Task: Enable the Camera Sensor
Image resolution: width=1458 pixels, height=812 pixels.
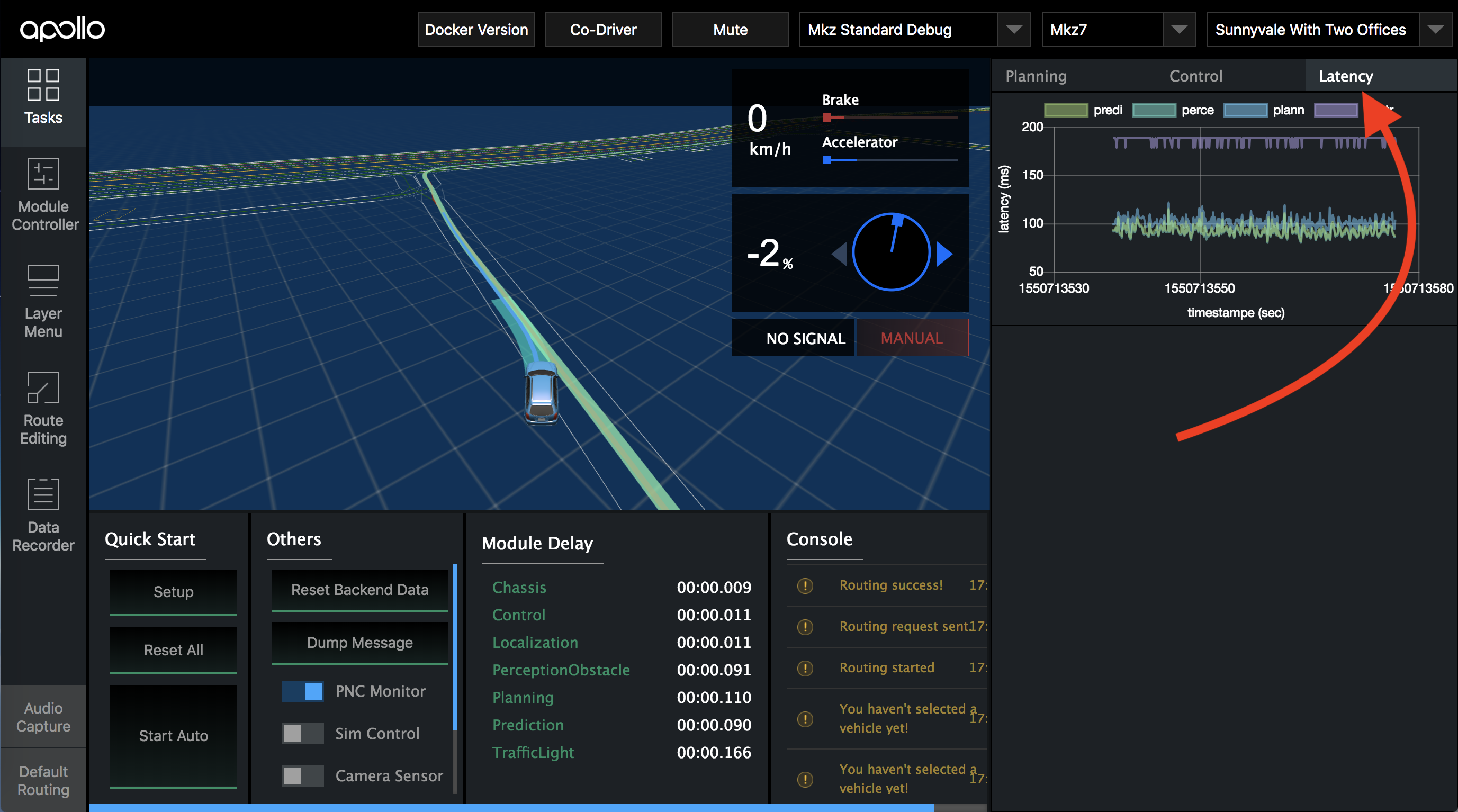Action: pyautogui.click(x=302, y=776)
